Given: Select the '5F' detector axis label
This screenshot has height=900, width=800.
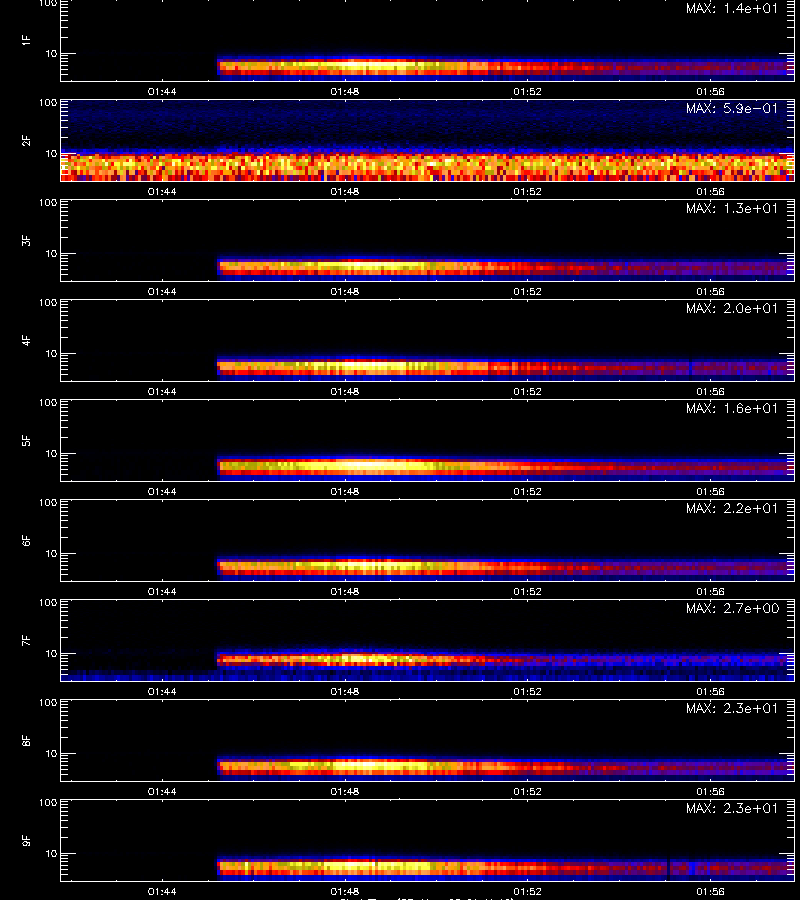Looking at the screenshot, I should [x=26, y=440].
